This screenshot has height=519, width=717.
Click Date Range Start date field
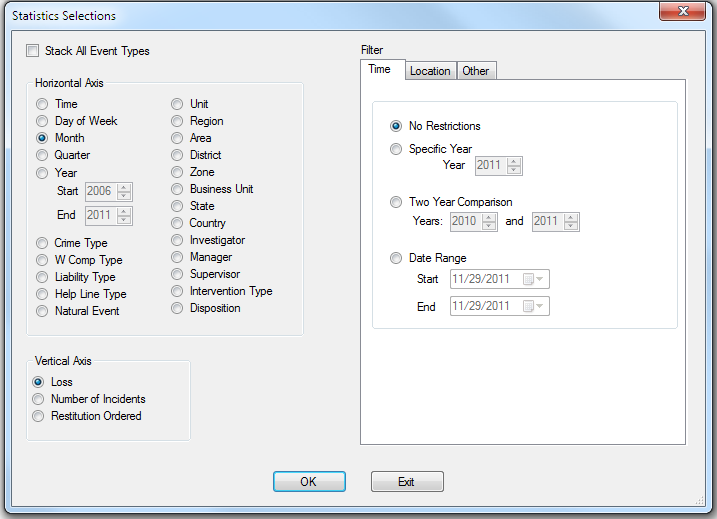pyautogui.click(x=500, y=279)
